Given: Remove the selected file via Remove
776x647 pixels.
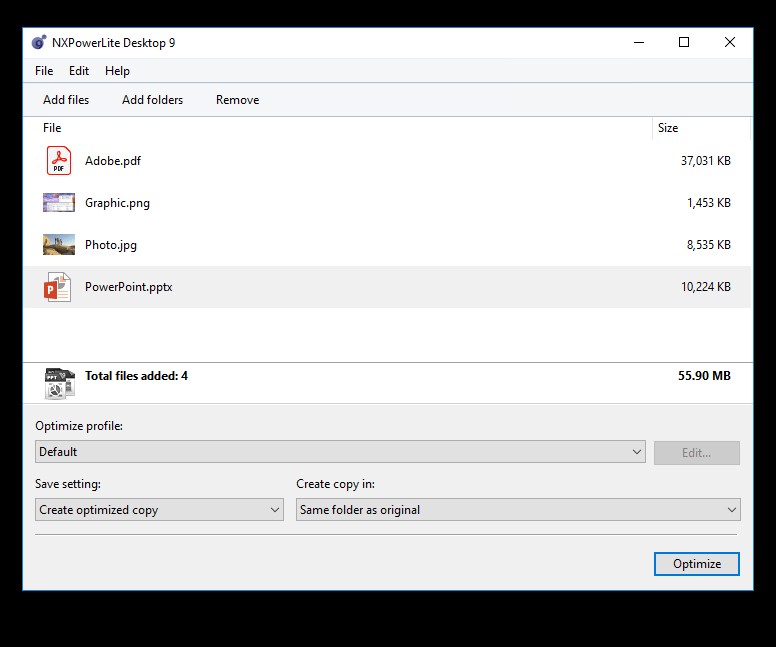Looking at the screenshot, I should click(237, 100).
